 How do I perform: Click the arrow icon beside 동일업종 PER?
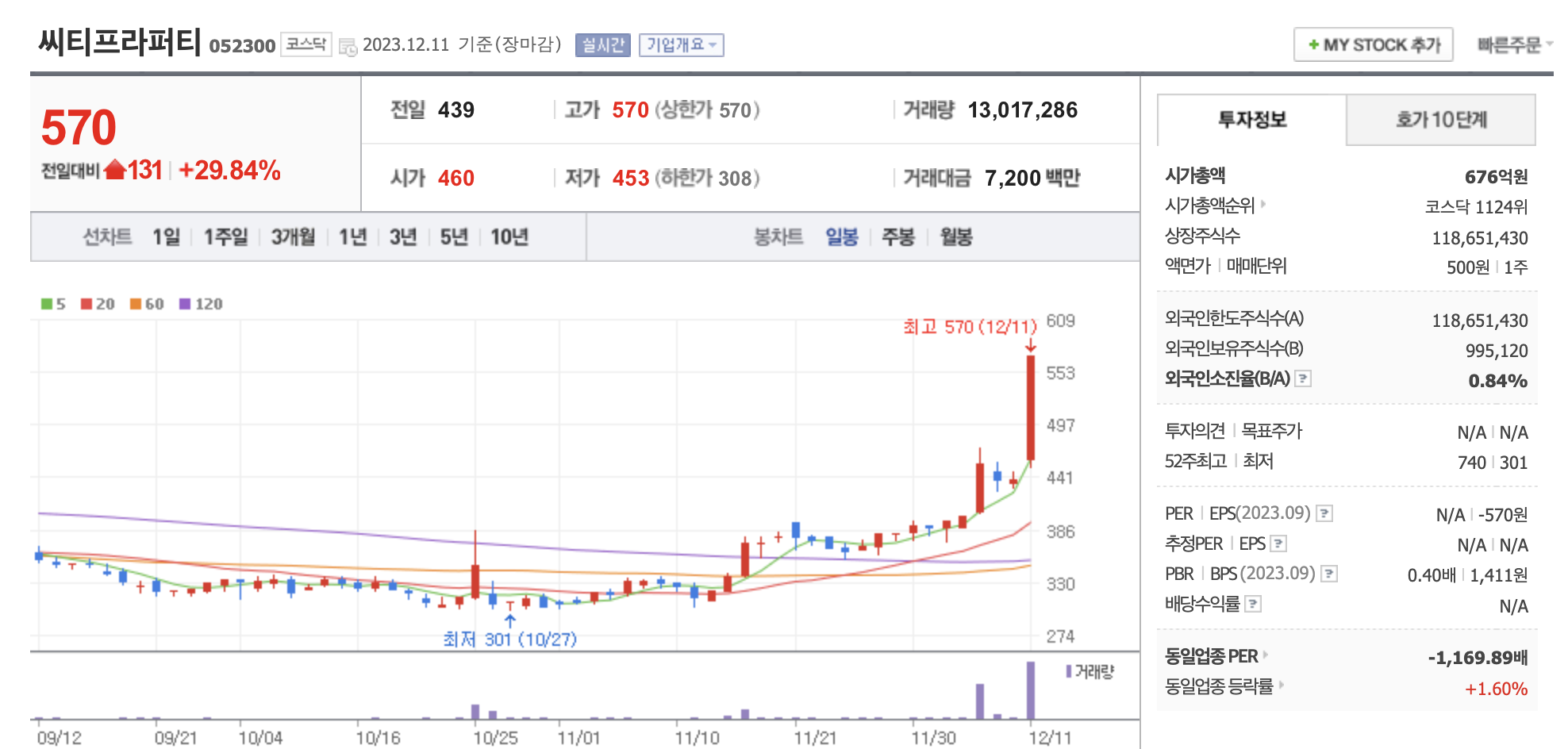1266,655
